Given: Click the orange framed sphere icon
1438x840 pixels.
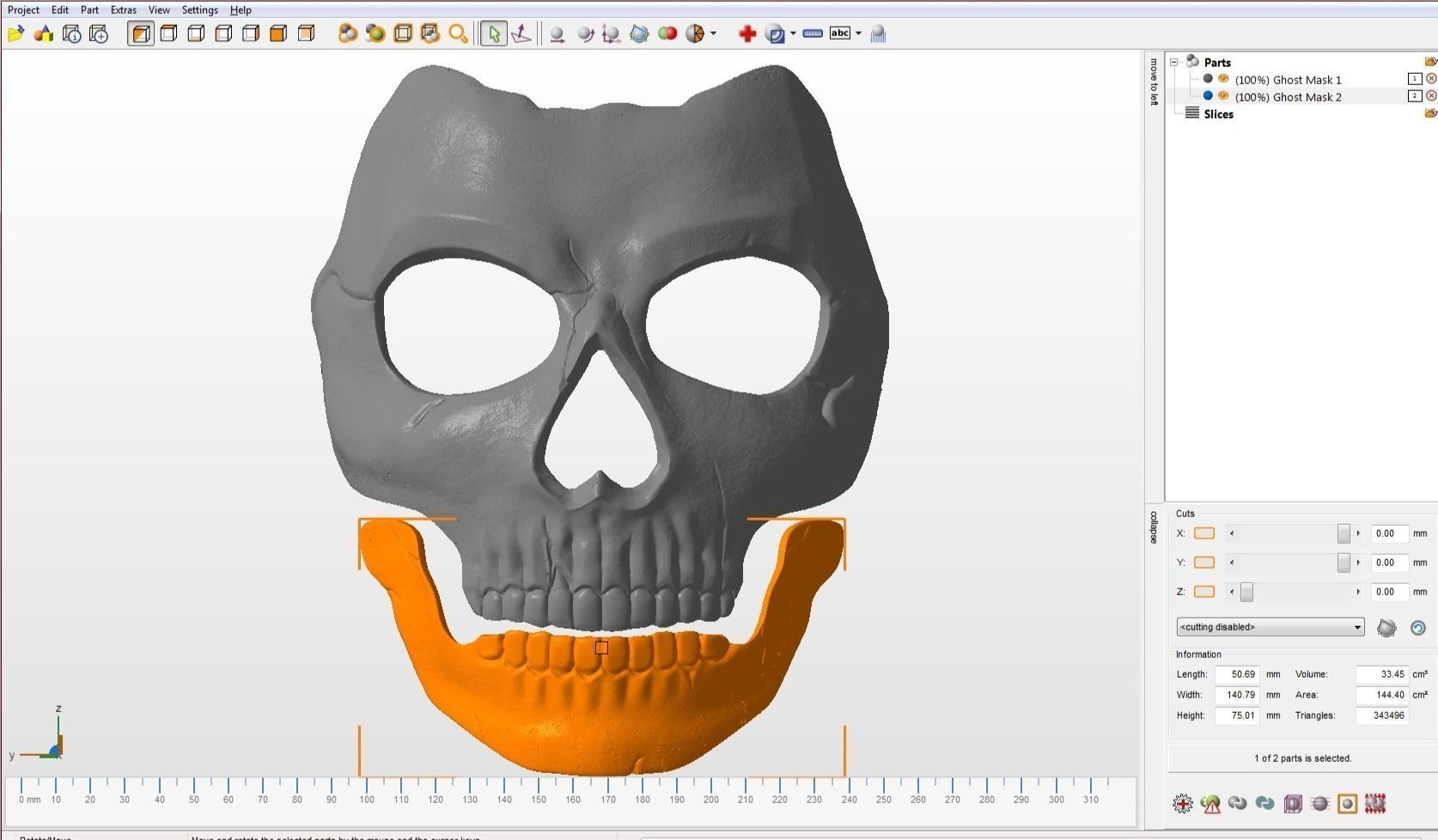Looking at the screenshot, I should click(x=1348, y=804).
